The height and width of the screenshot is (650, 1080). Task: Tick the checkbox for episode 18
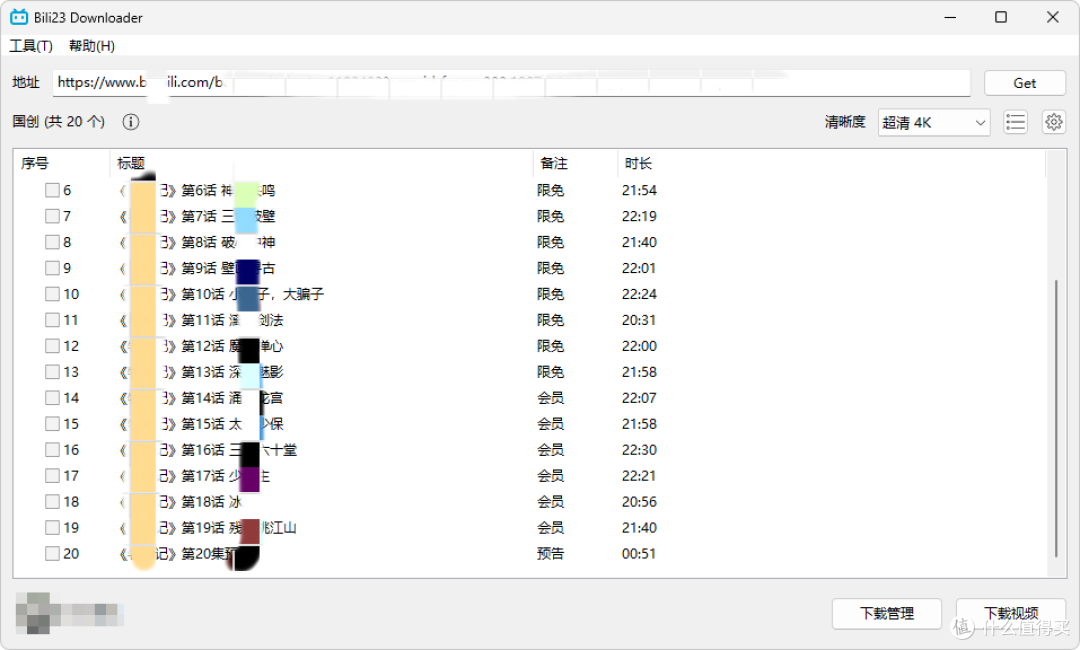(x=52, y=502)
